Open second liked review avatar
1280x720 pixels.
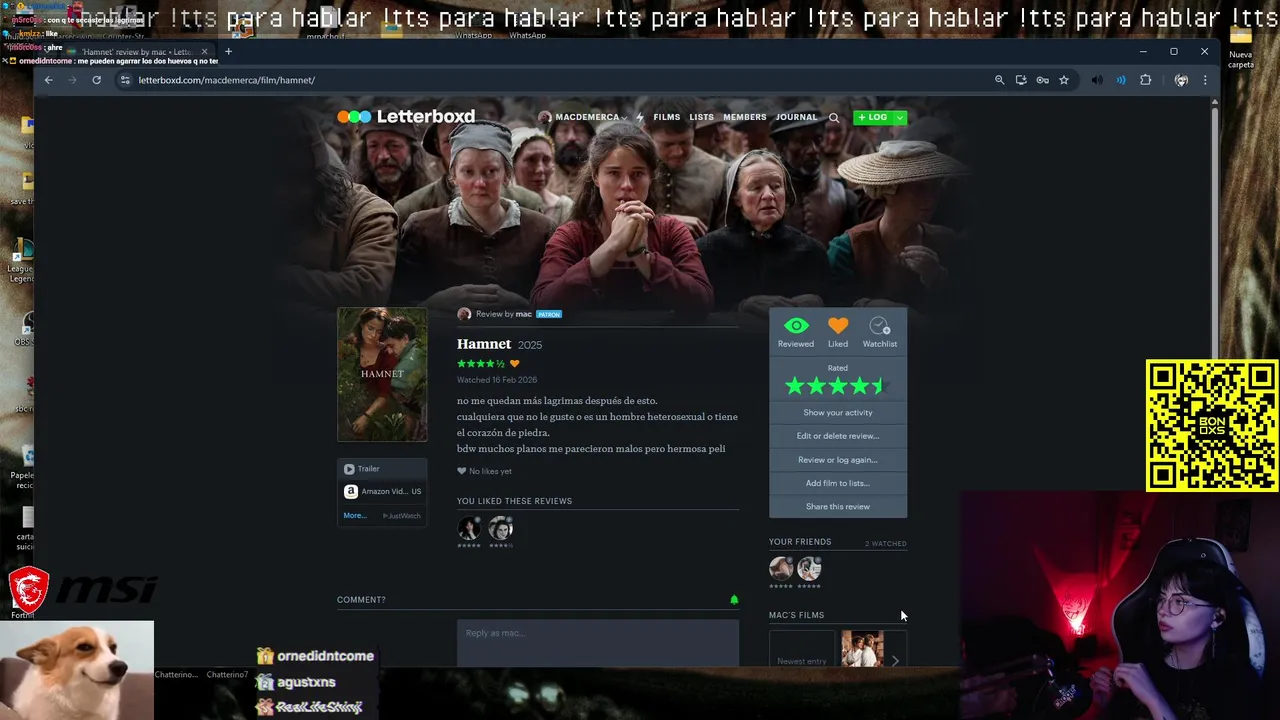tap(501, 529)
